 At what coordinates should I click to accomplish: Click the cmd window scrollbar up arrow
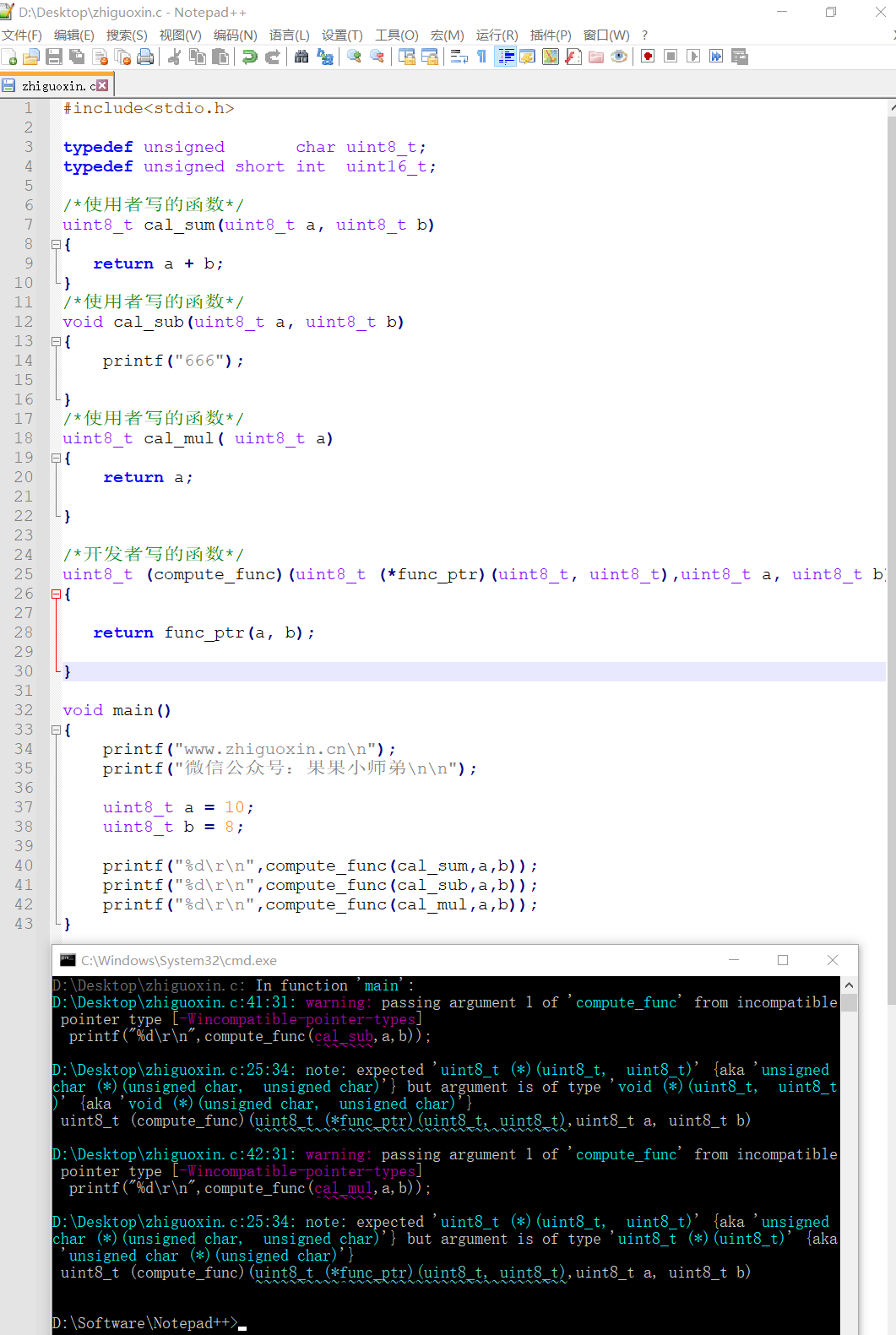coord(849,985)
